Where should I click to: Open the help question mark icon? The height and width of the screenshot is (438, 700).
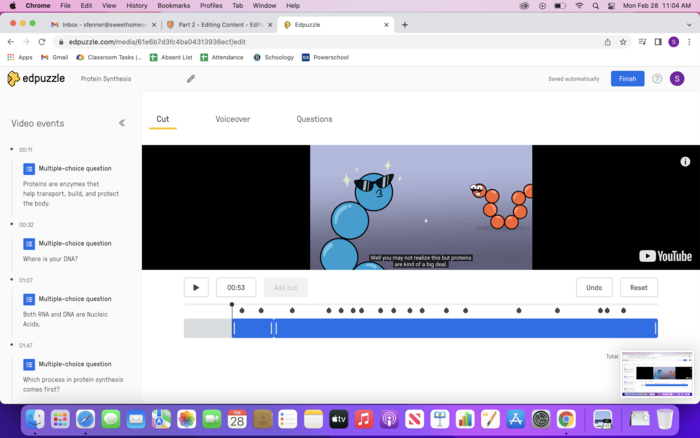(657, 79)
